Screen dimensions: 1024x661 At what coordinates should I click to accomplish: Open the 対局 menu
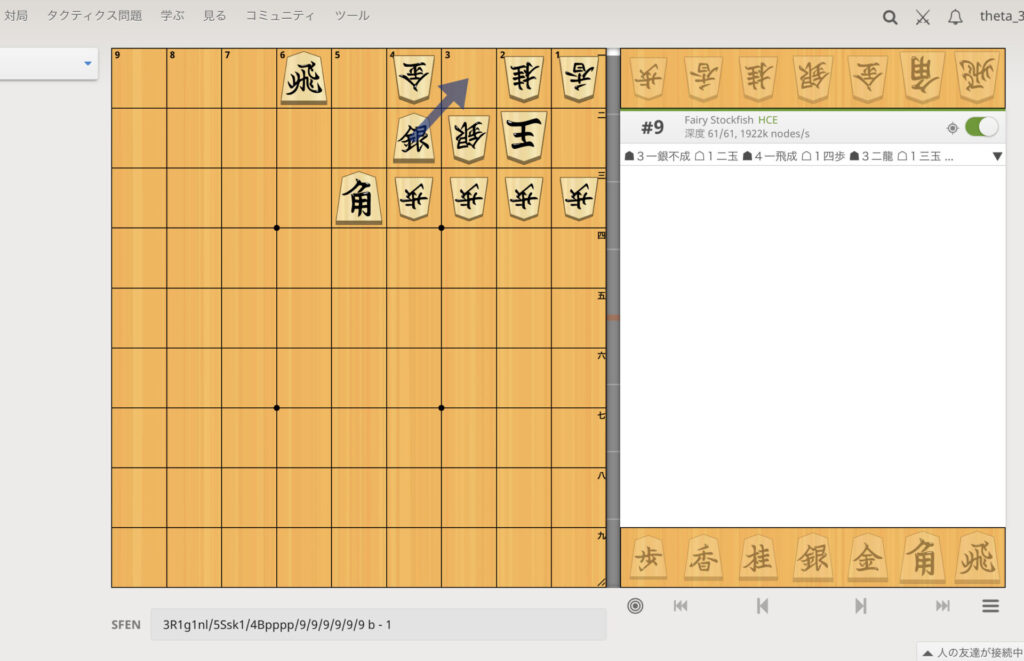click(x=16, y=15)
